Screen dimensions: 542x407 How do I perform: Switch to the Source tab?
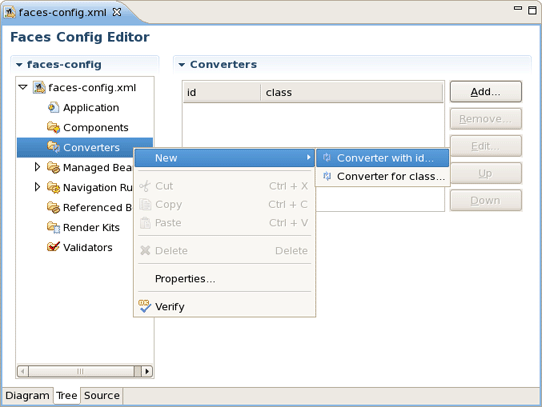102,395
